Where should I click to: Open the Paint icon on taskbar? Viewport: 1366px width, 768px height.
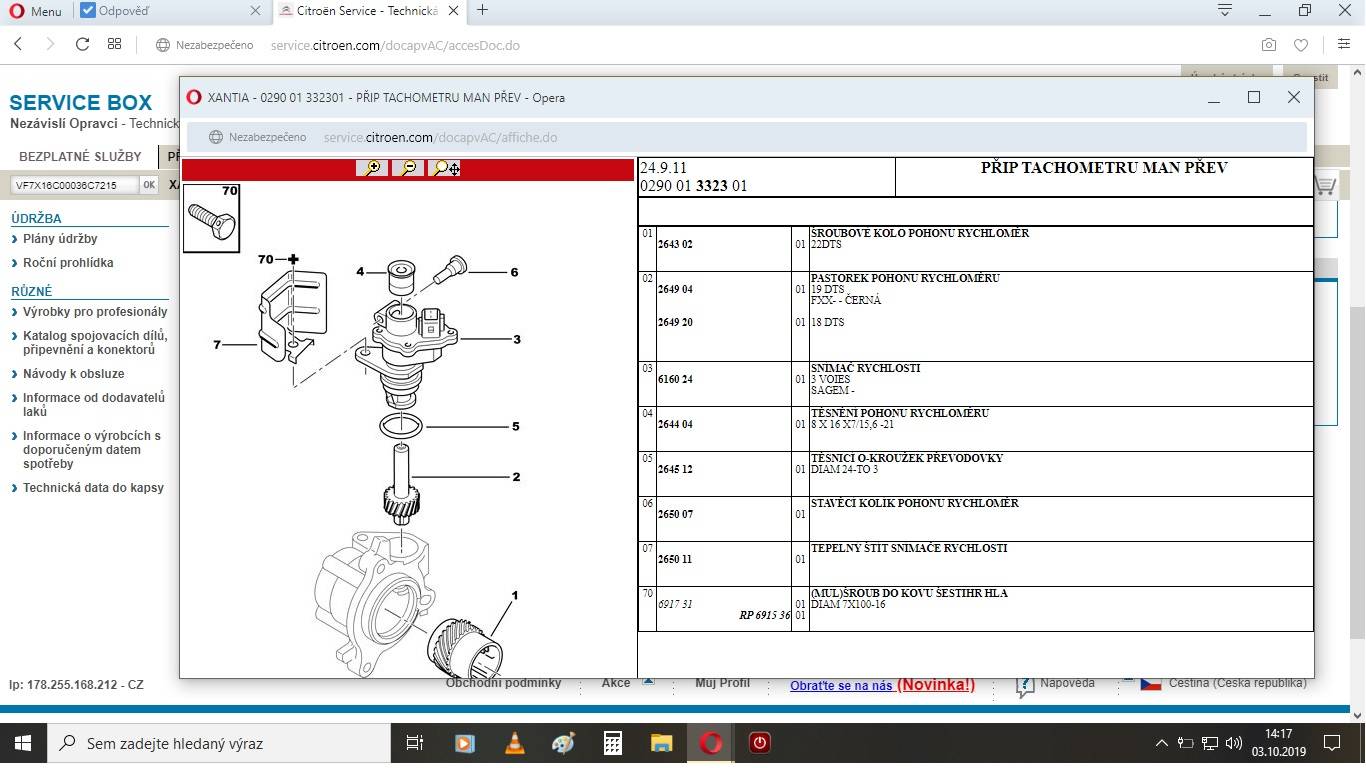(x=564, y=743)
